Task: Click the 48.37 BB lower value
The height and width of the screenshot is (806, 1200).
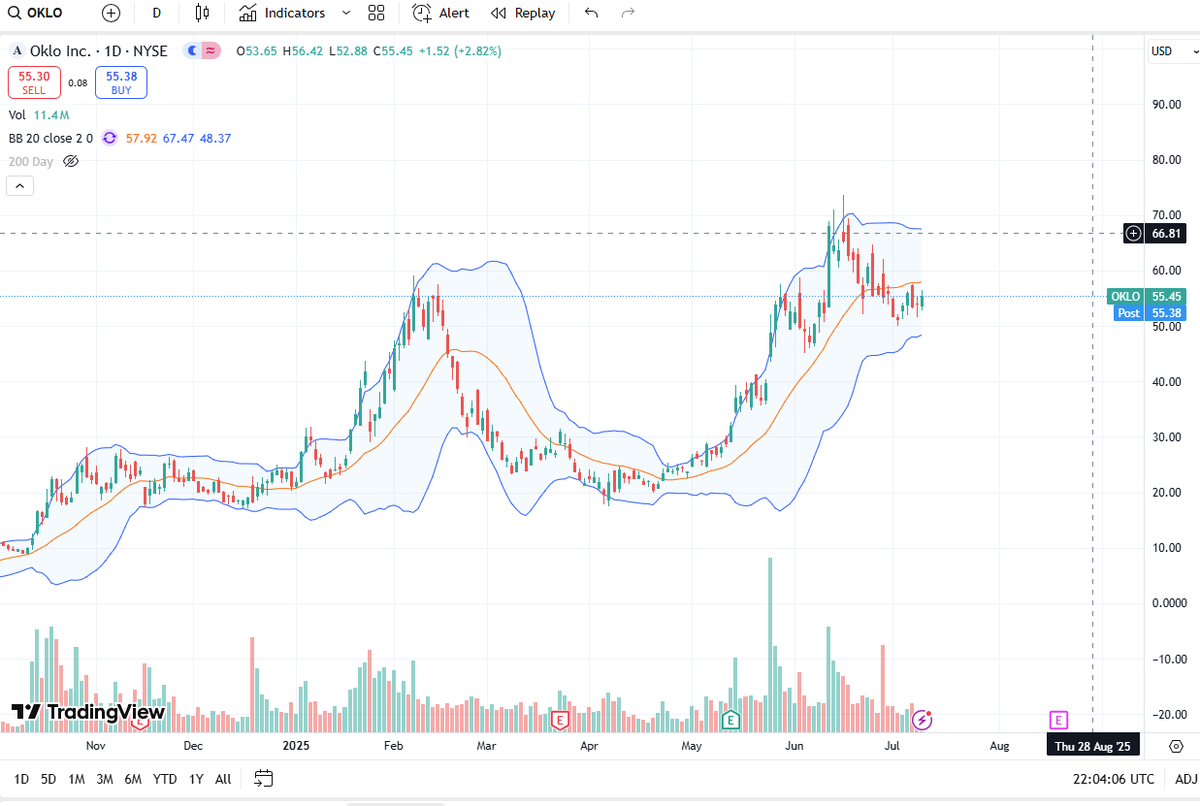Action: click(x=215, y=138)
